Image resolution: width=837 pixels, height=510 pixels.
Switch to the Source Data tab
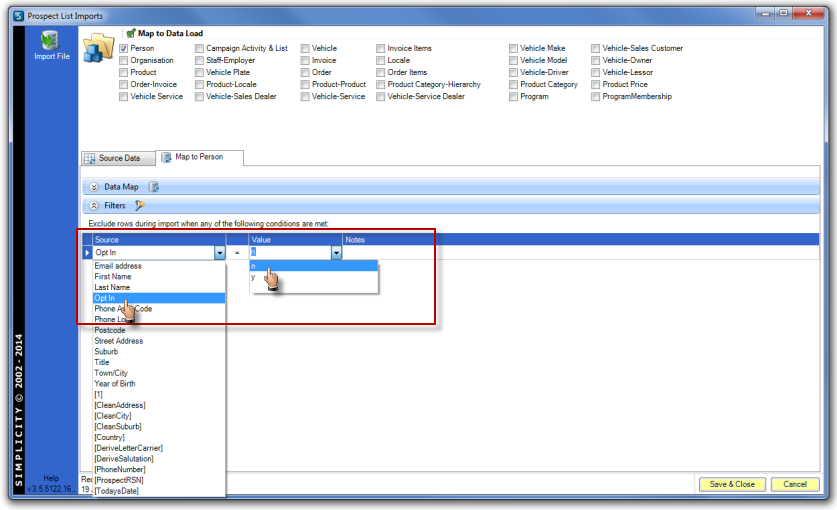point(118,158)
